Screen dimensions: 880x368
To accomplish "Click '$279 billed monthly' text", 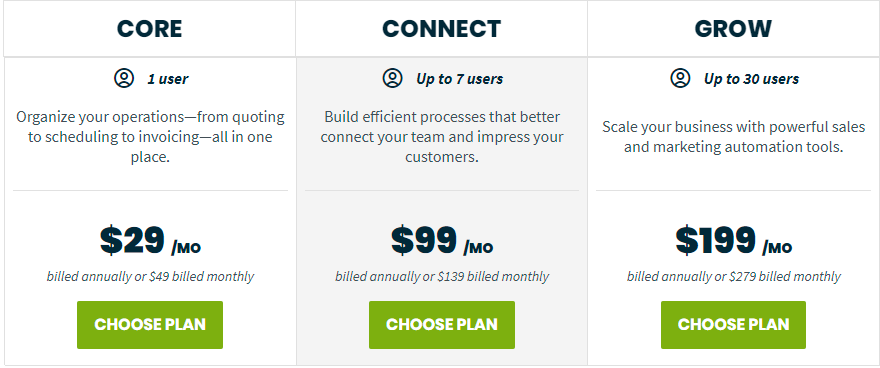I will pyautogui.click(x=785, y=277).
